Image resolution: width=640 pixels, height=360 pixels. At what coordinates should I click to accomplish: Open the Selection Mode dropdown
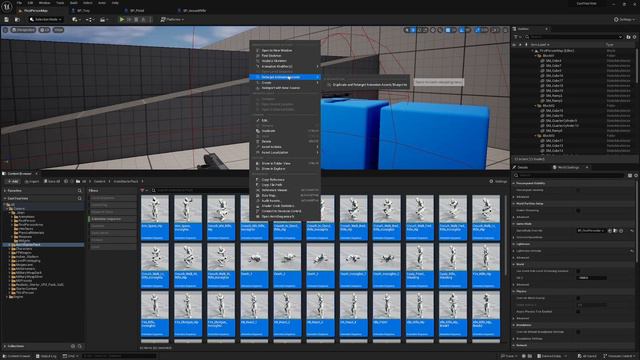pos(46,20)
